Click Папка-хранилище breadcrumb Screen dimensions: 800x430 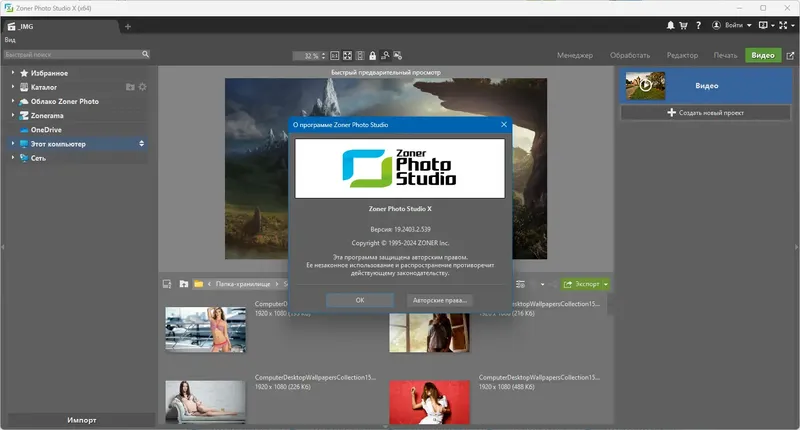click(243, 284)
